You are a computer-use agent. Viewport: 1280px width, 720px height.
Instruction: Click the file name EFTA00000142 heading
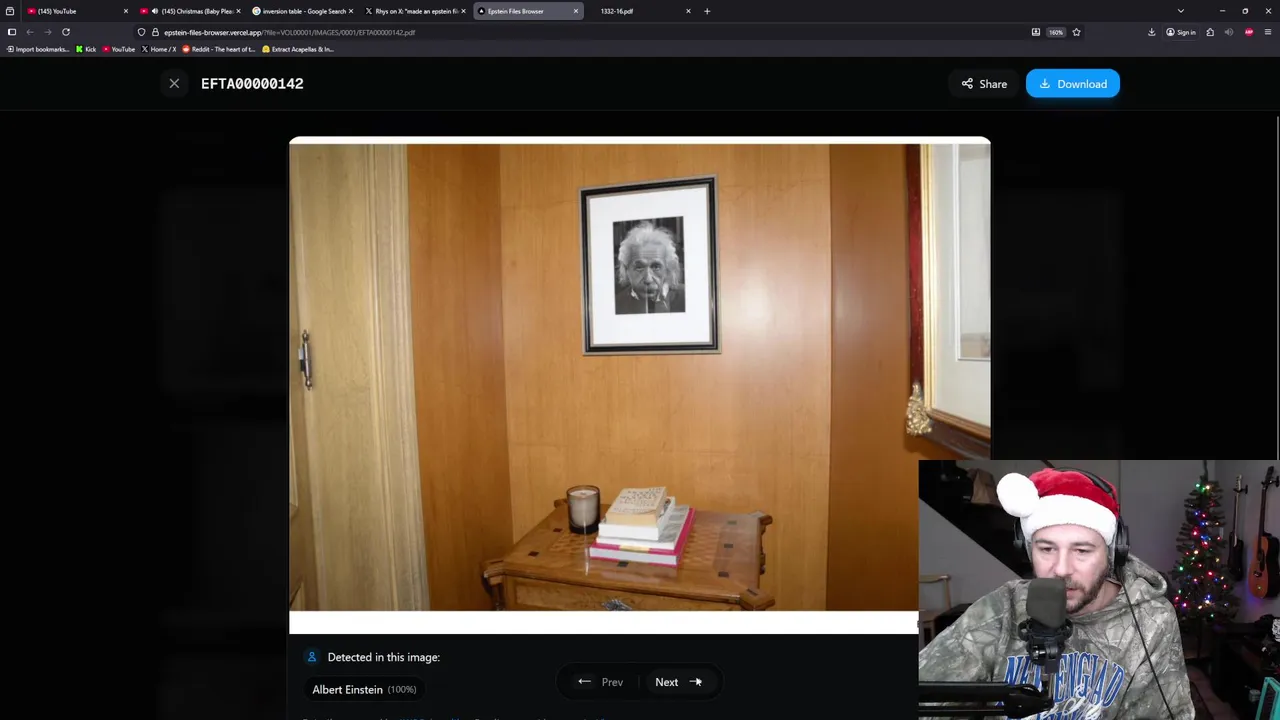click(x=252, y=84)
